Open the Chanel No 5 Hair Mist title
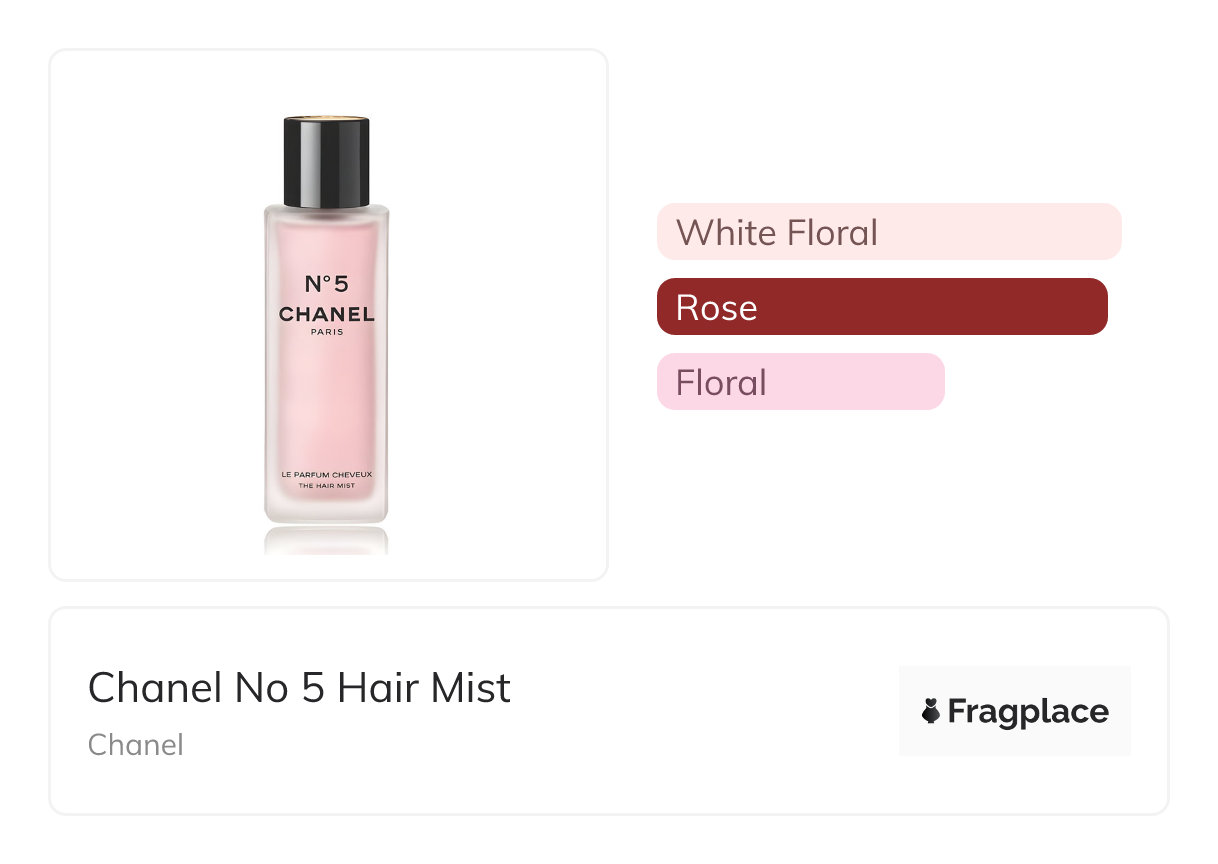Screen dimensions: 1218x864 coord(299,688)
